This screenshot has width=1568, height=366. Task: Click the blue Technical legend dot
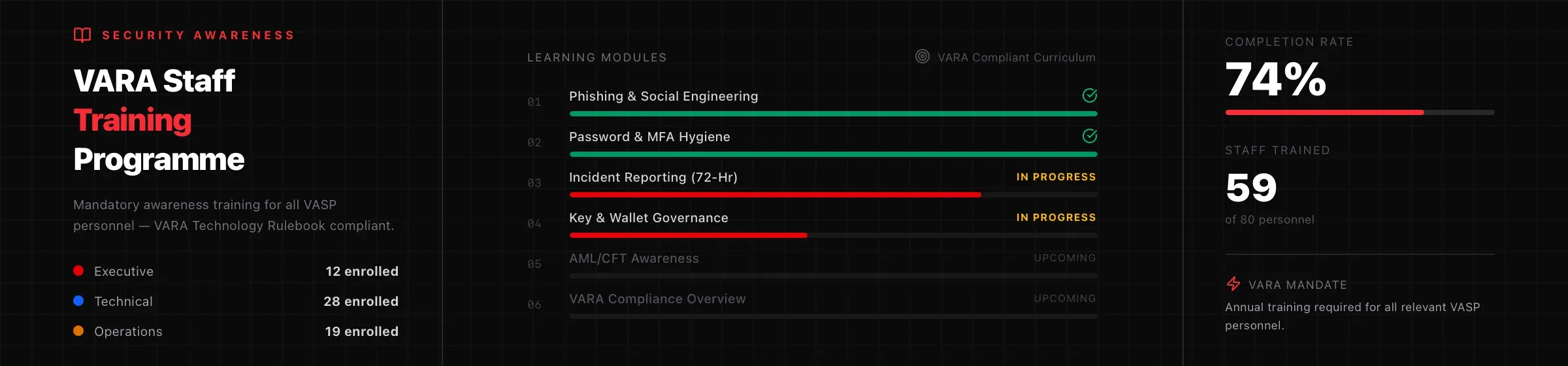pyautogui.click(x=78, y=301)
